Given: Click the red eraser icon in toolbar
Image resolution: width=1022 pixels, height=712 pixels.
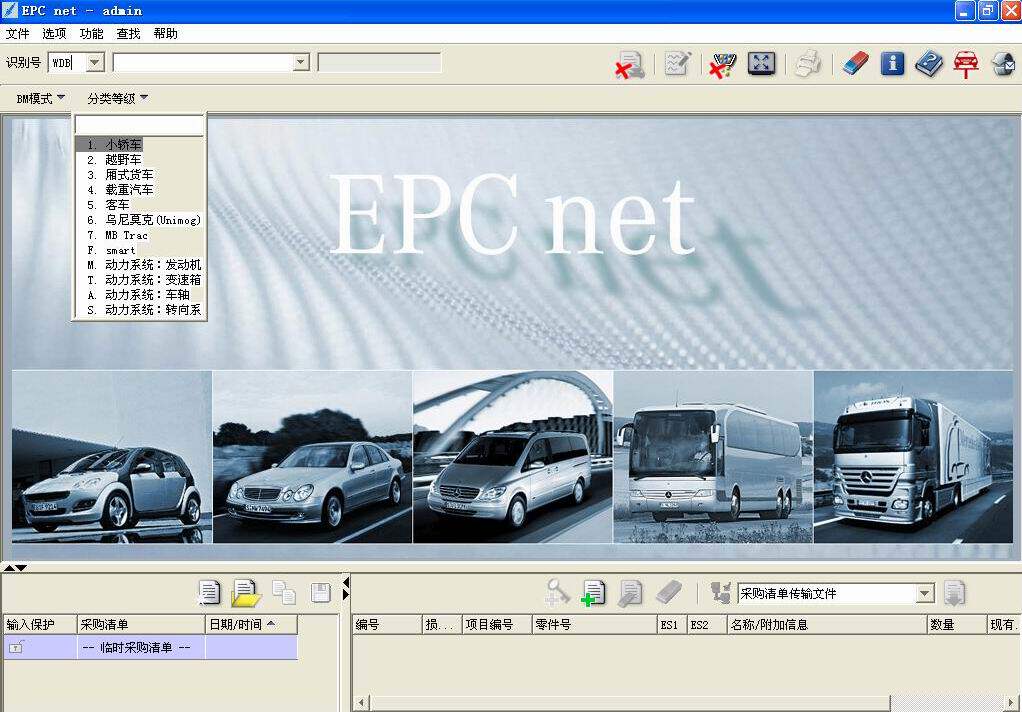Looking at the screenshot, I should pyautogui.click(x=855, y=63).
